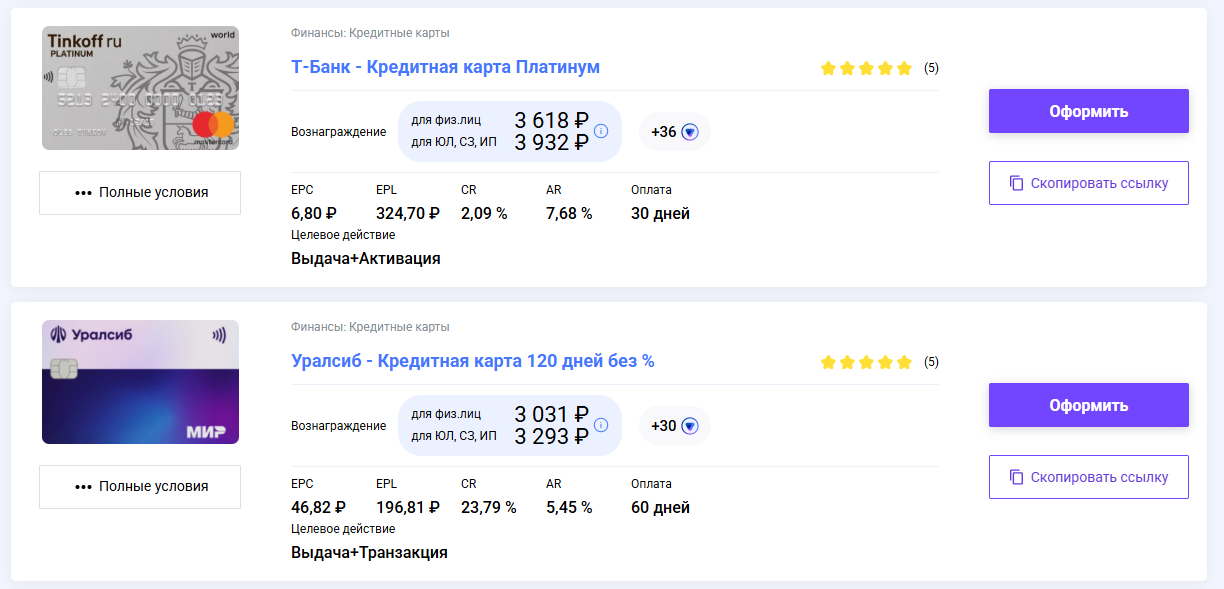
Task: Open Уралсиб - Кредитная карта 120 дней link
Action: coord(473,361)
